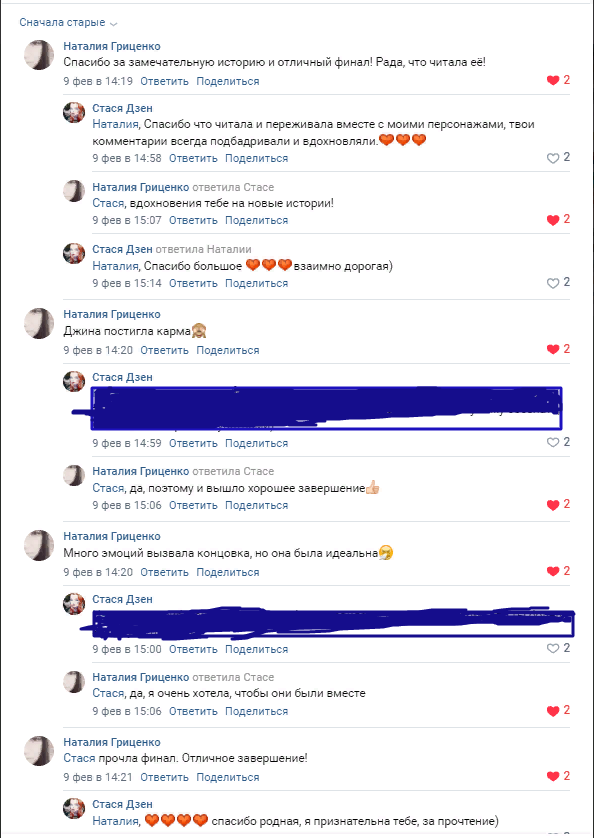
Task: Click 'Ответить' under the 14:19 comment
Action: 164,81
